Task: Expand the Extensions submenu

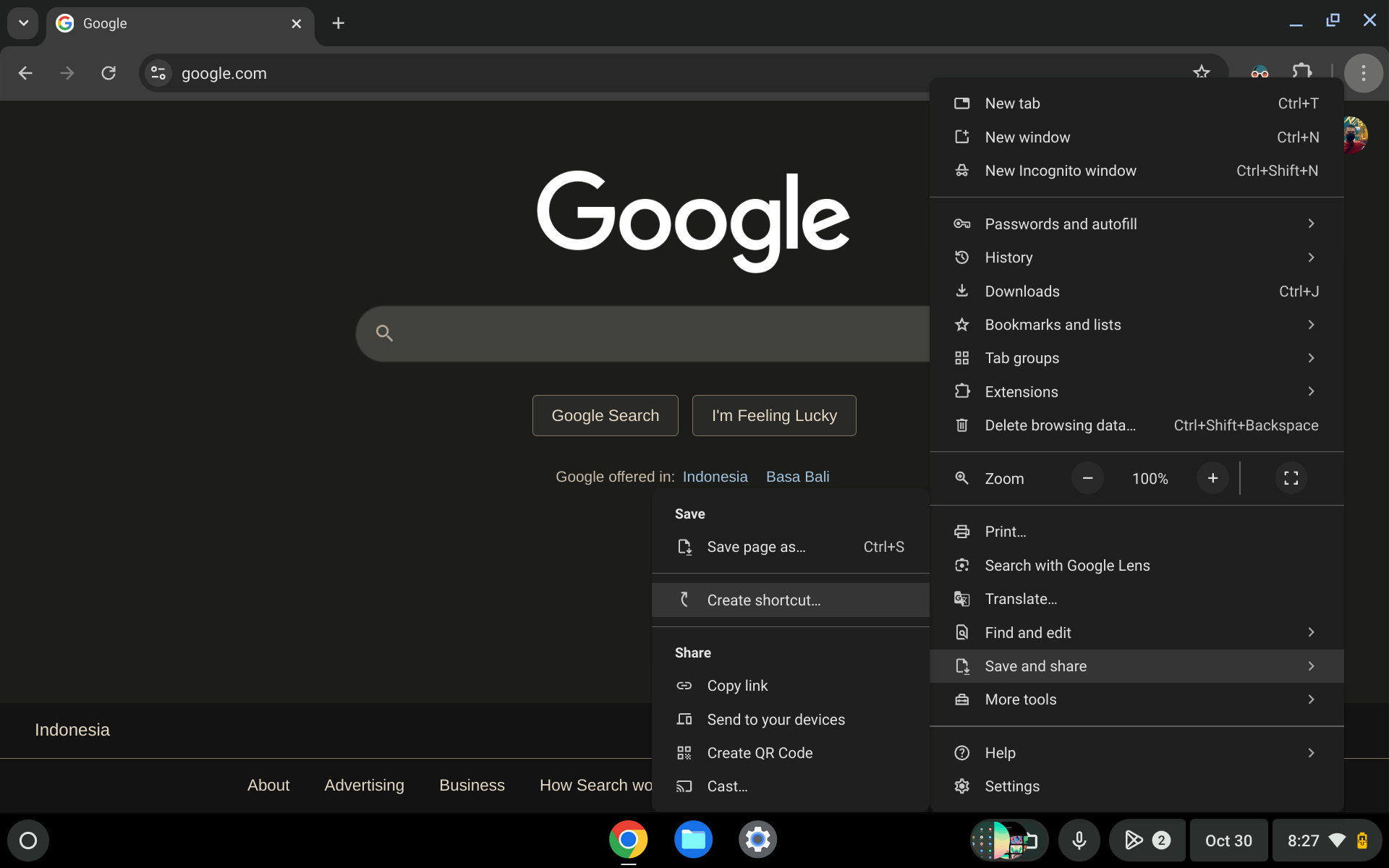Action: (1137, 392)
